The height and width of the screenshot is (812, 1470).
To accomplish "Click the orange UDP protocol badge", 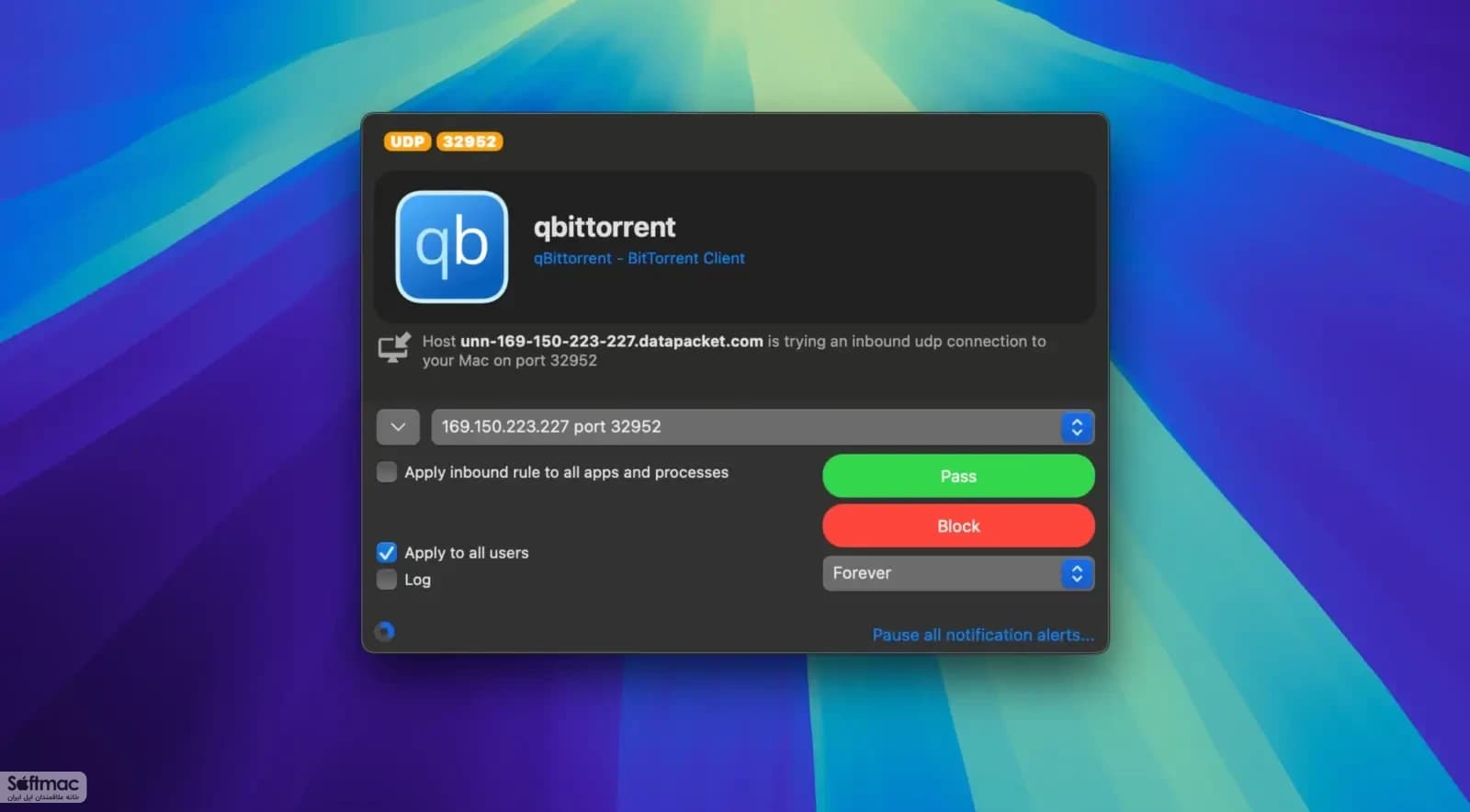I will click(x=407, y=141).
